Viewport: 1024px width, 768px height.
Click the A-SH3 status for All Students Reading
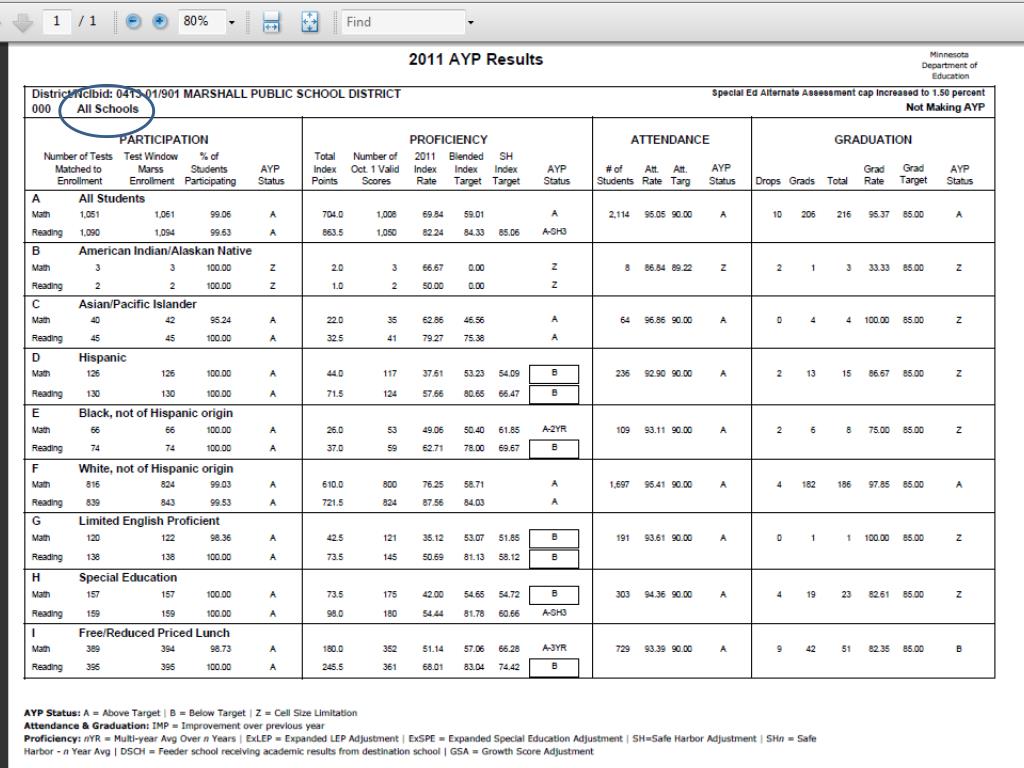coord(554,232)
